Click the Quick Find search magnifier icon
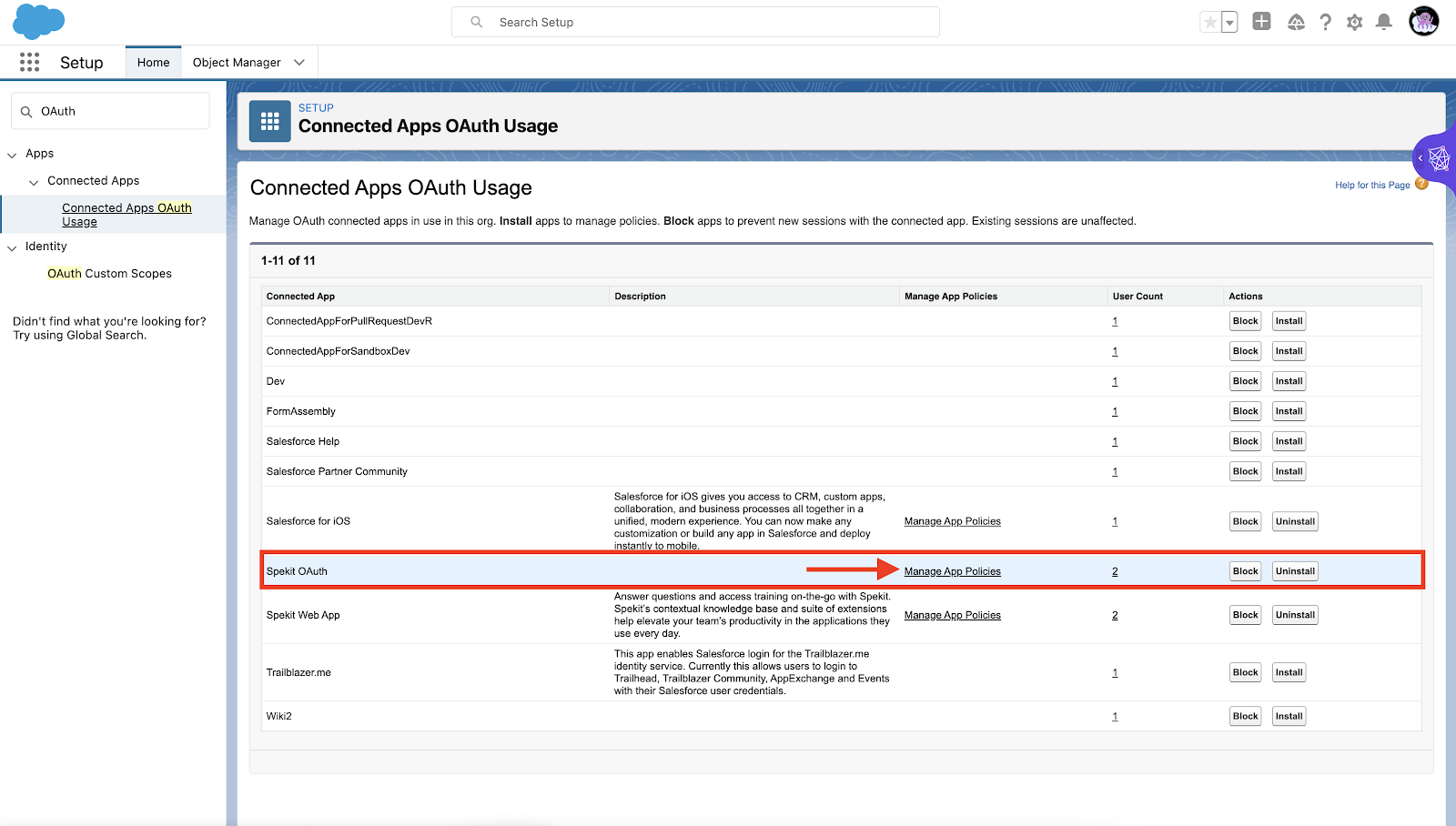The width and height of the screenshot is (1456, 826). (x=26, y=112)
